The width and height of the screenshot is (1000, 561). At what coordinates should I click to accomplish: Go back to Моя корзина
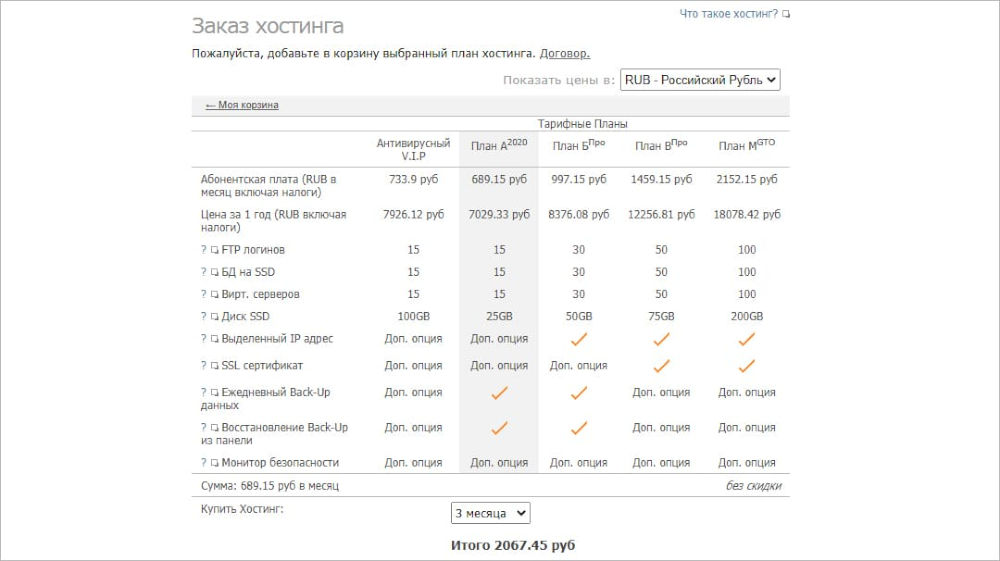click(242, 105)
